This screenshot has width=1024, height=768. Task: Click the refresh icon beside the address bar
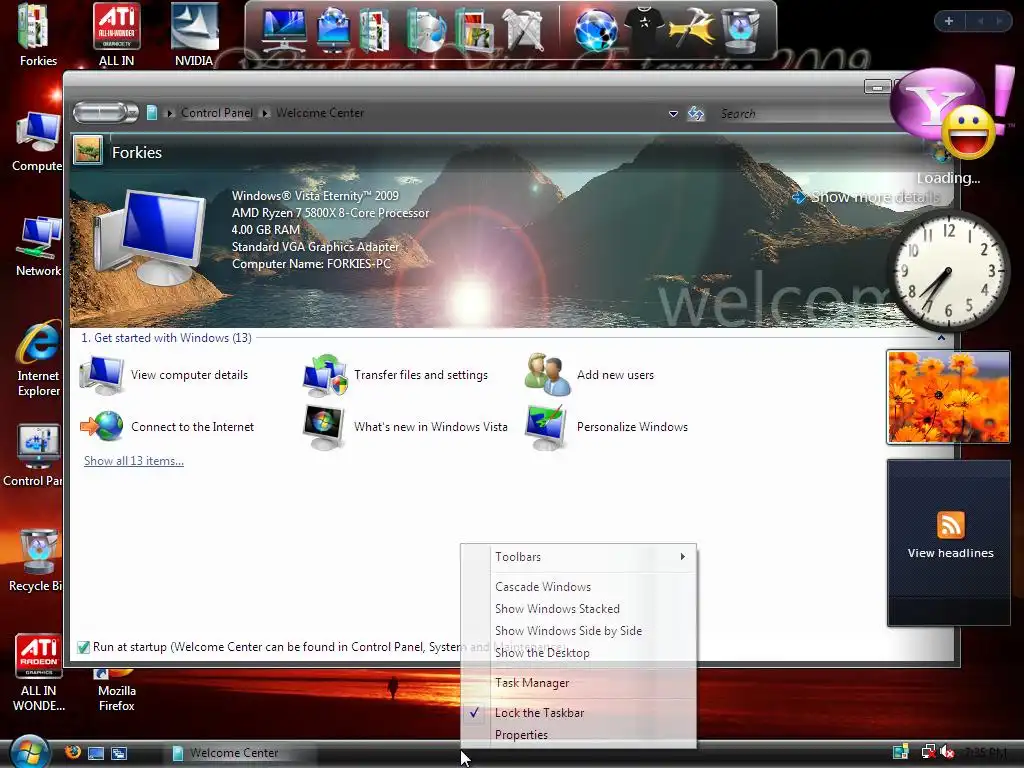[696, 114]
